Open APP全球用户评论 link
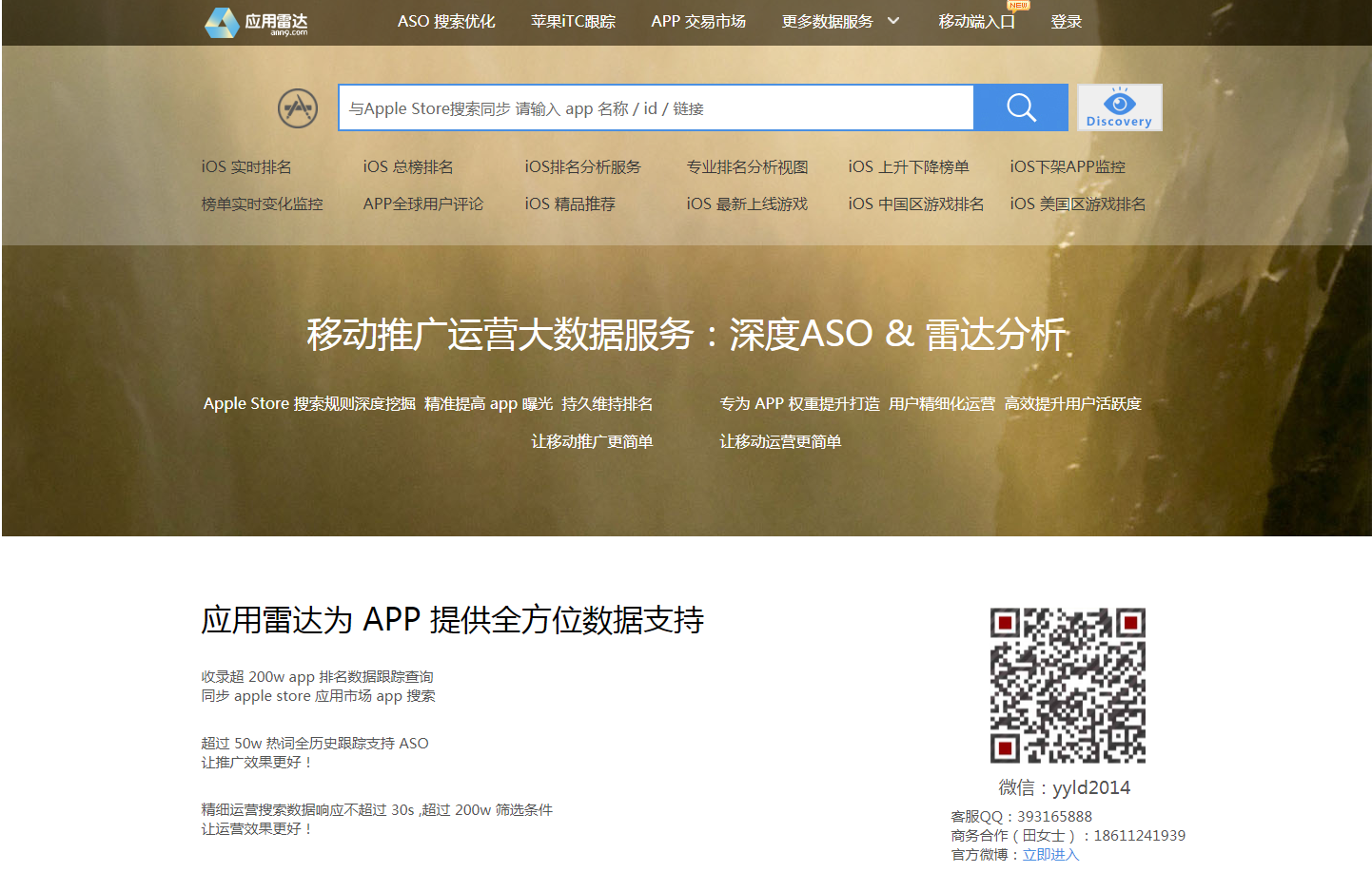This screenshot has width=1372, height=892. pos(420,204)
